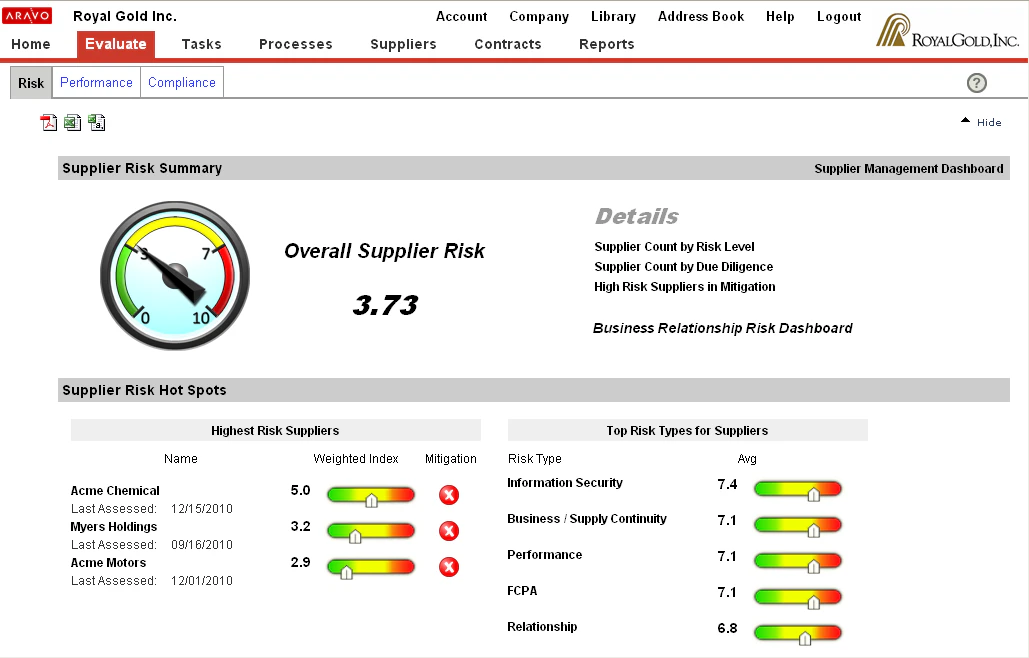Export the risk report to PDF
Viewport: 1029px width, 658px height.
[48, 121]
